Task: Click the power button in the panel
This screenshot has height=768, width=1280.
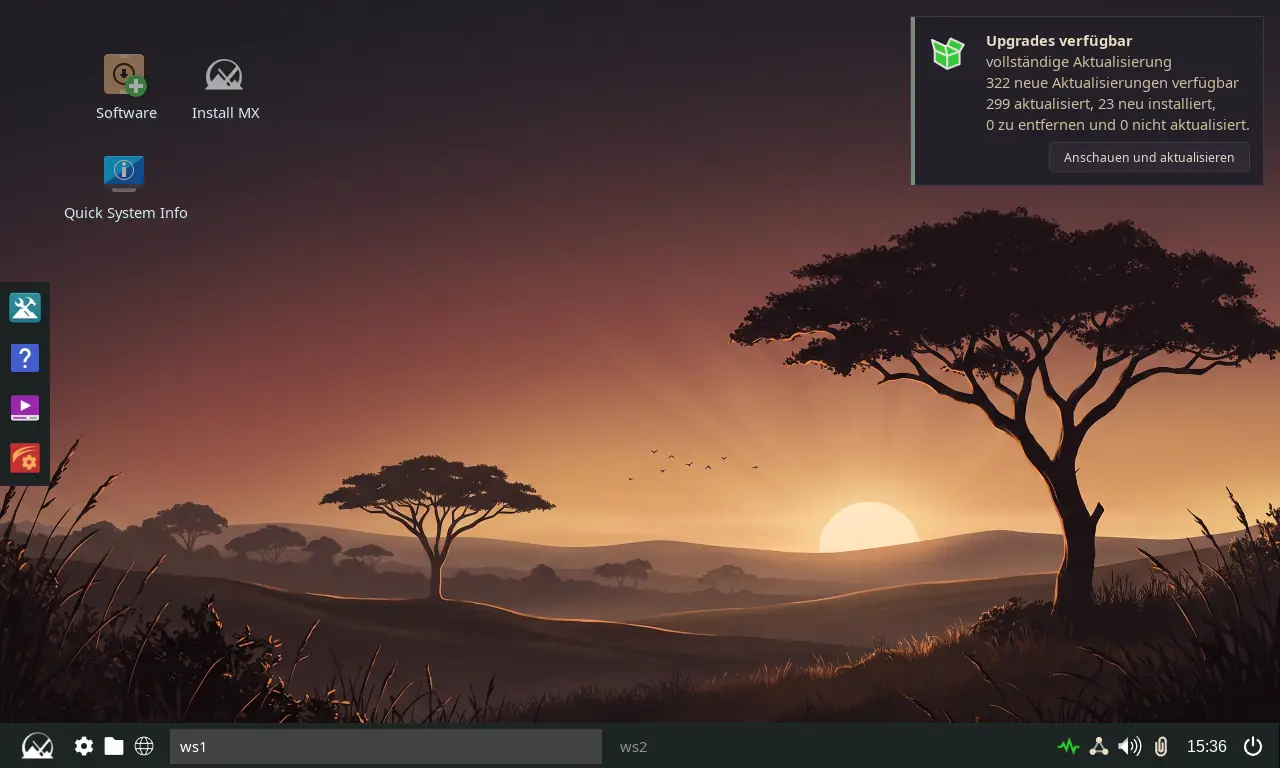Action: [1253, 746]
